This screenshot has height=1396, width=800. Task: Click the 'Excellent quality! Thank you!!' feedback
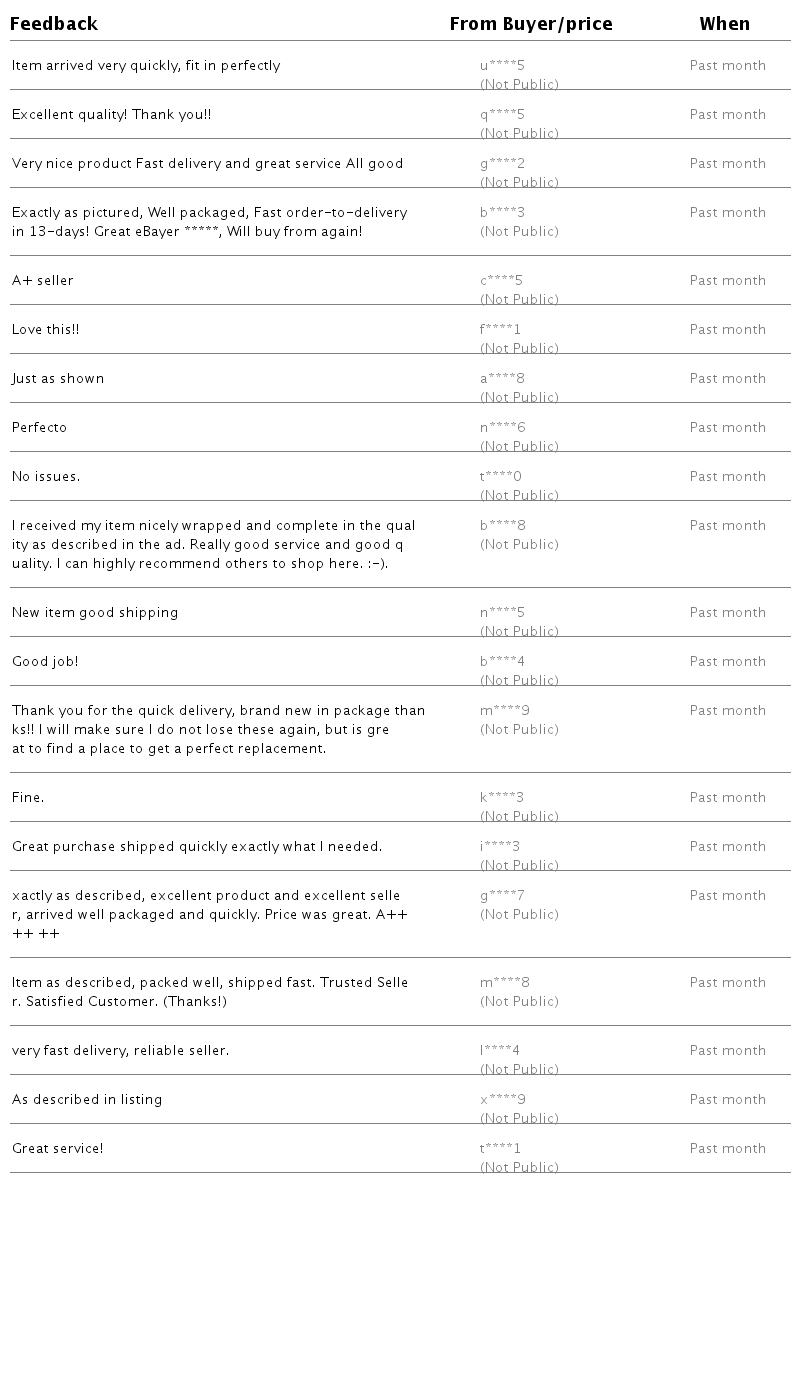[x=111, y=115]
